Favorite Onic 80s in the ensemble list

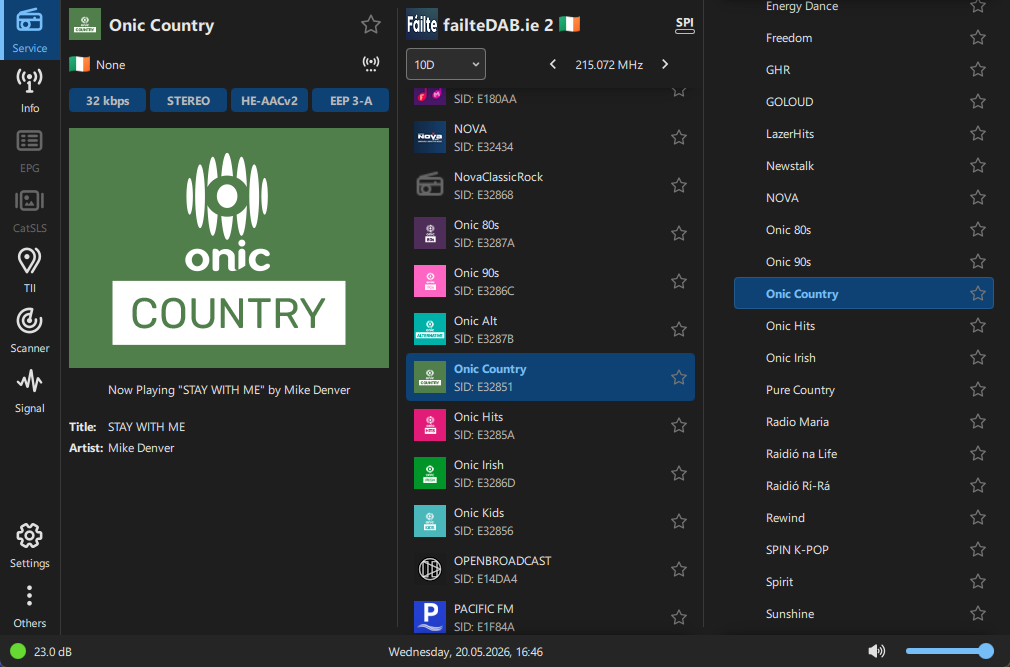coord(678,233)
